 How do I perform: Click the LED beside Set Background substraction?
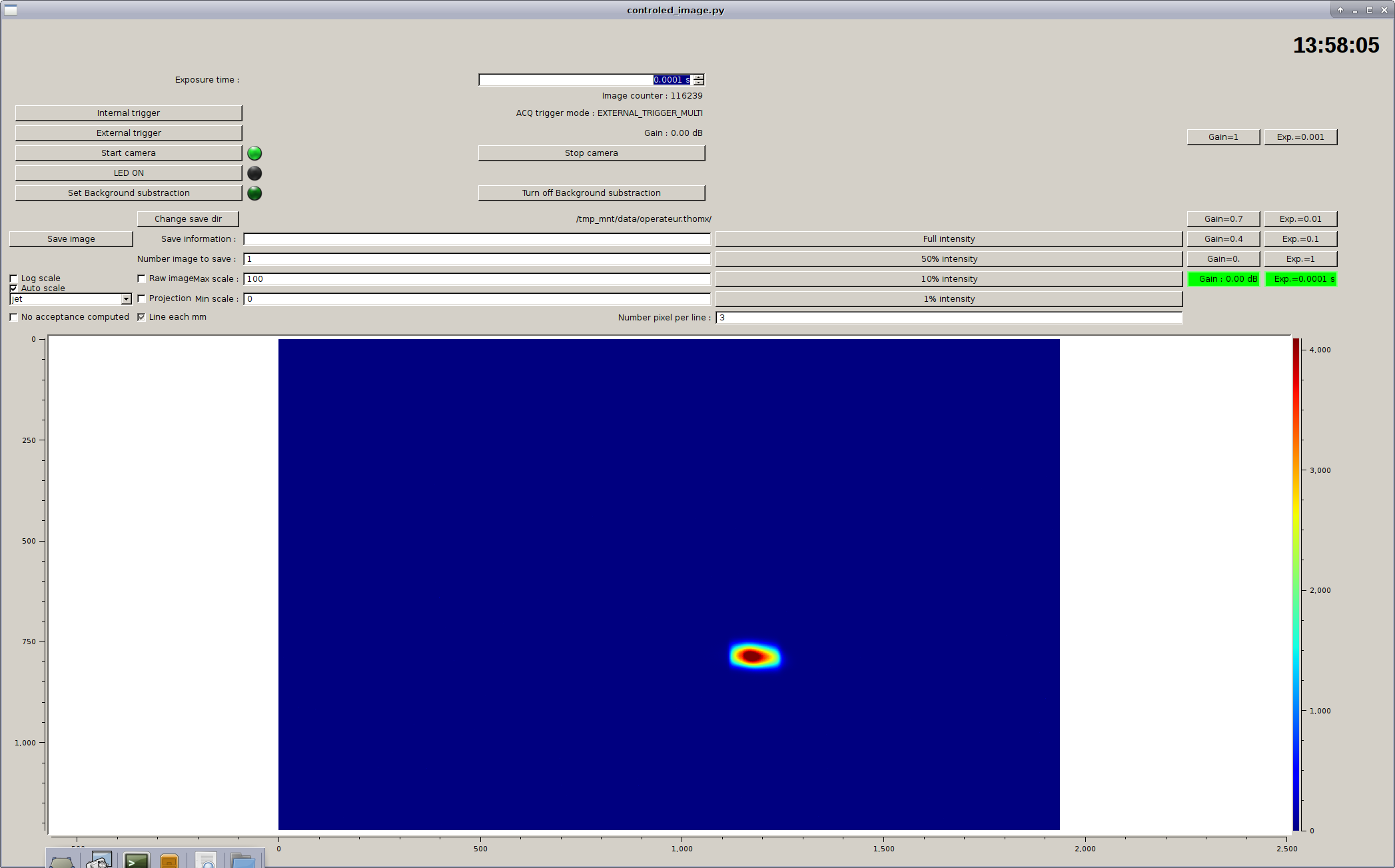coord(254,193)
